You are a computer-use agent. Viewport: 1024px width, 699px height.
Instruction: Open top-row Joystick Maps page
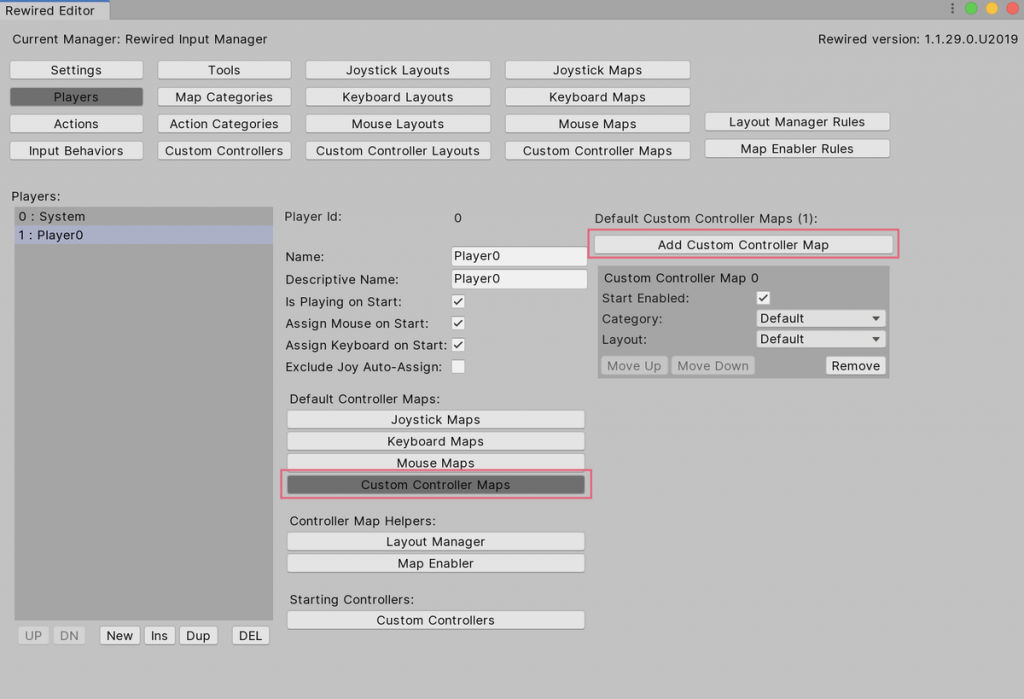click(x=598, y=70)
